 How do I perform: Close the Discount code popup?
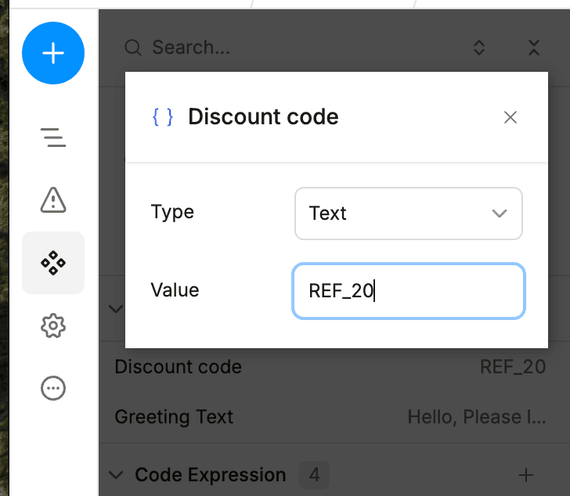510,117
